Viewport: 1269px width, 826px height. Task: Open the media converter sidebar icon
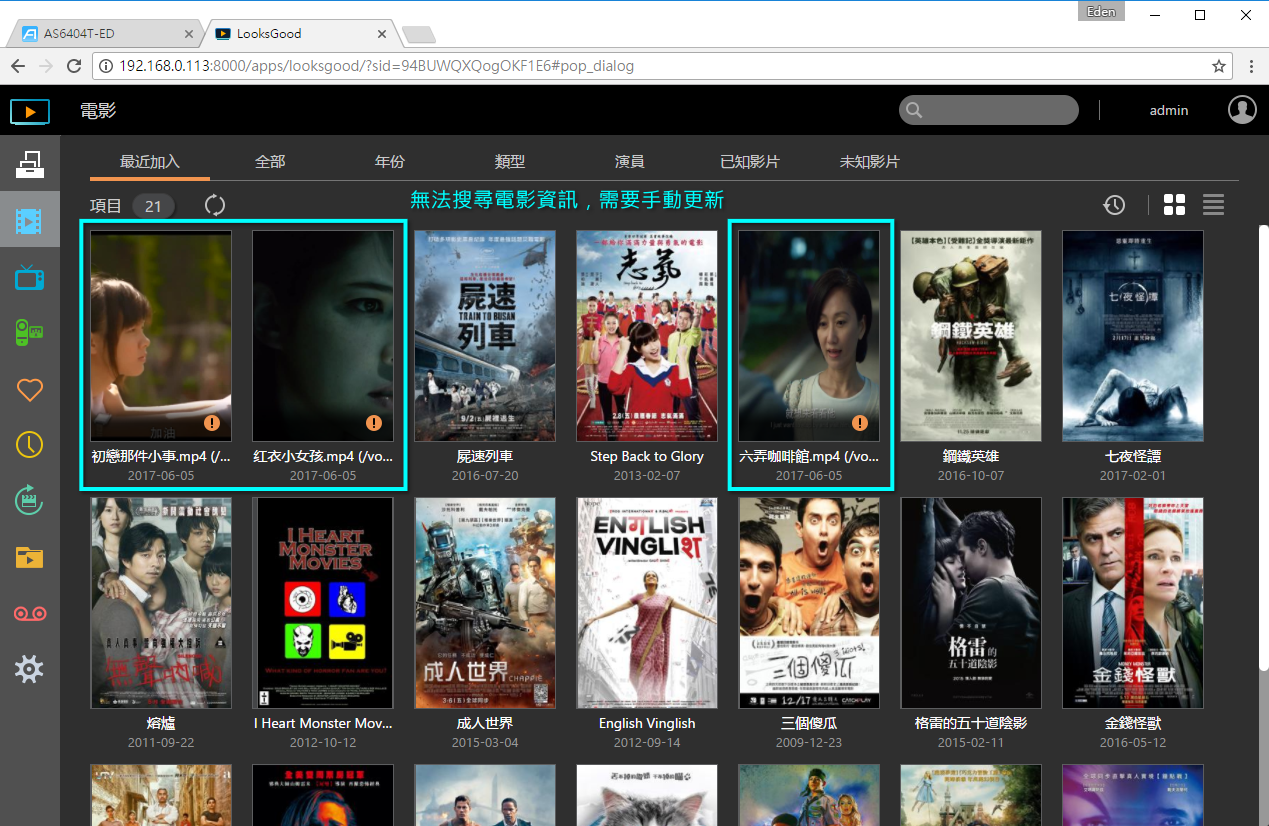coord(29,500)
